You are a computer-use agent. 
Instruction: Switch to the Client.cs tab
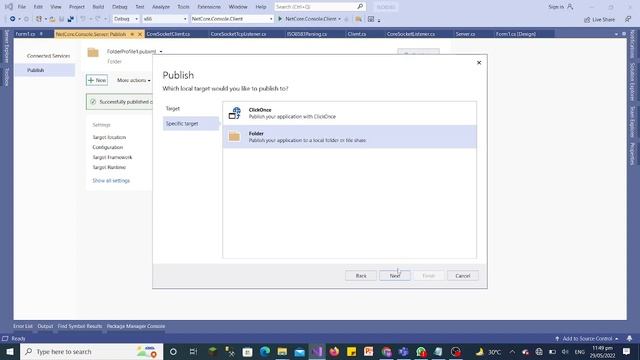(357, 34)
